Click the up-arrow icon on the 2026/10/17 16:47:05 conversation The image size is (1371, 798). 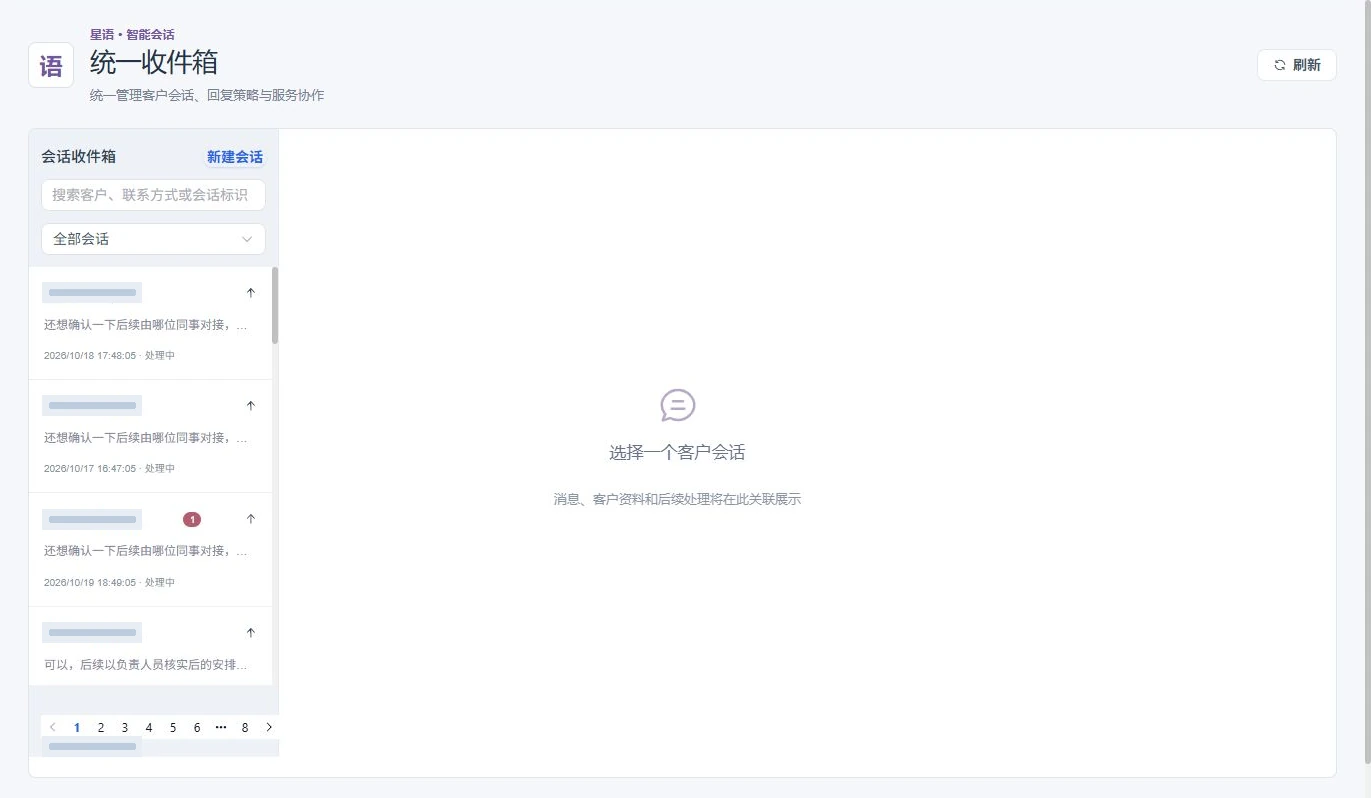point(251,406)
